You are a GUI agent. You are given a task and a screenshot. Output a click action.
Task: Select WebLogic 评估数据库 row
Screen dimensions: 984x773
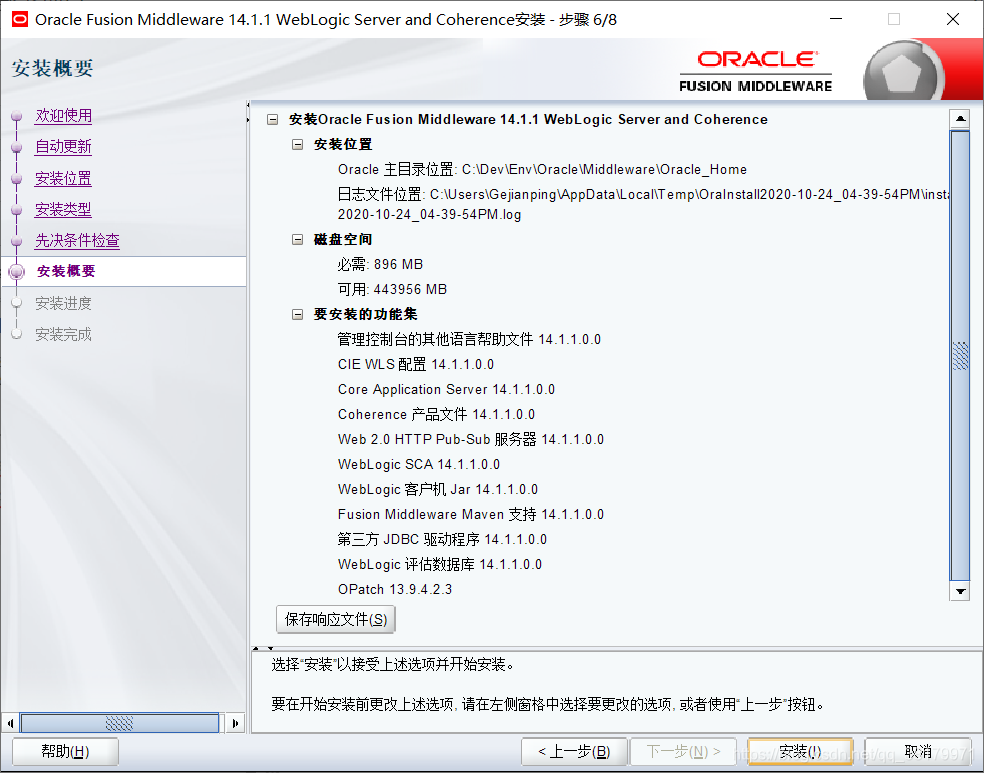[x=439, y=565]
